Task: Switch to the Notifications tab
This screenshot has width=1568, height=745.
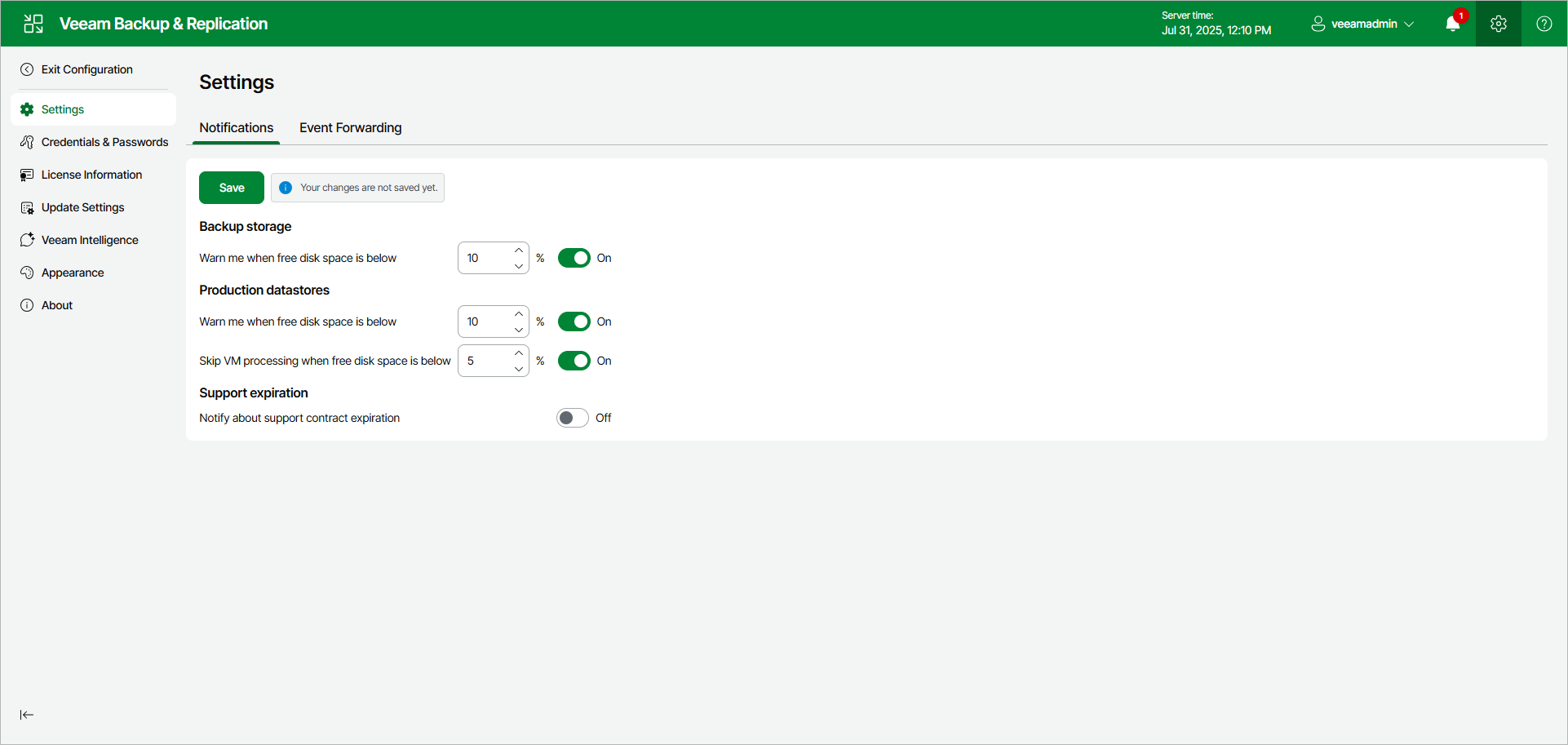Action: point(237,128)
